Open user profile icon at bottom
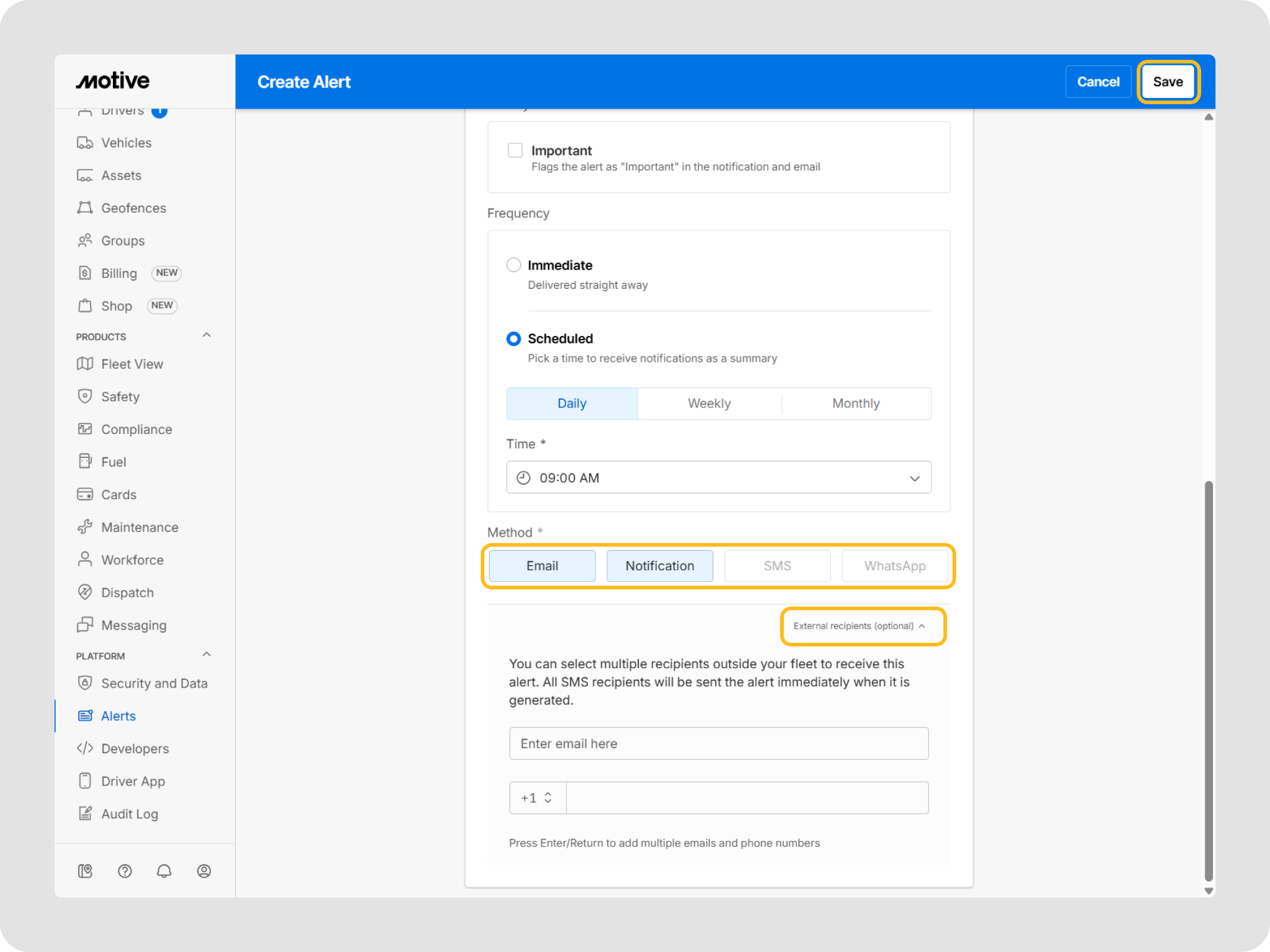 pos(203,871)
